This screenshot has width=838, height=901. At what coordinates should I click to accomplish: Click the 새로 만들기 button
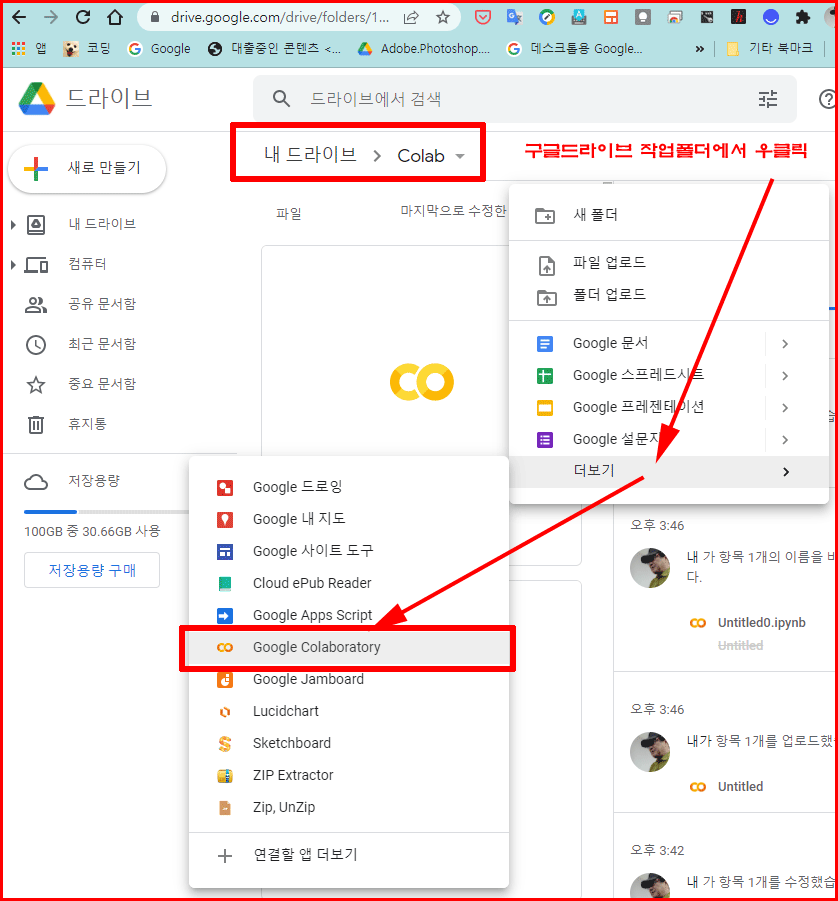point(87,168)
